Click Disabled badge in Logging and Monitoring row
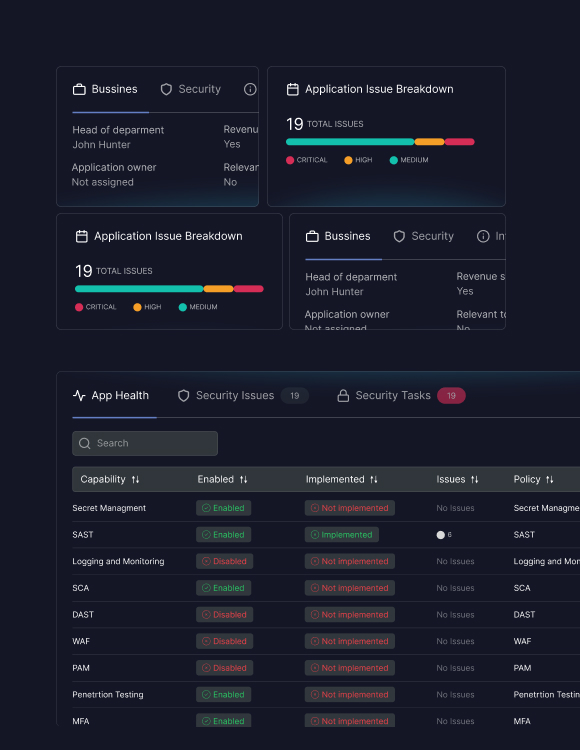Screen dimensions: 580x750 [224, 562]
